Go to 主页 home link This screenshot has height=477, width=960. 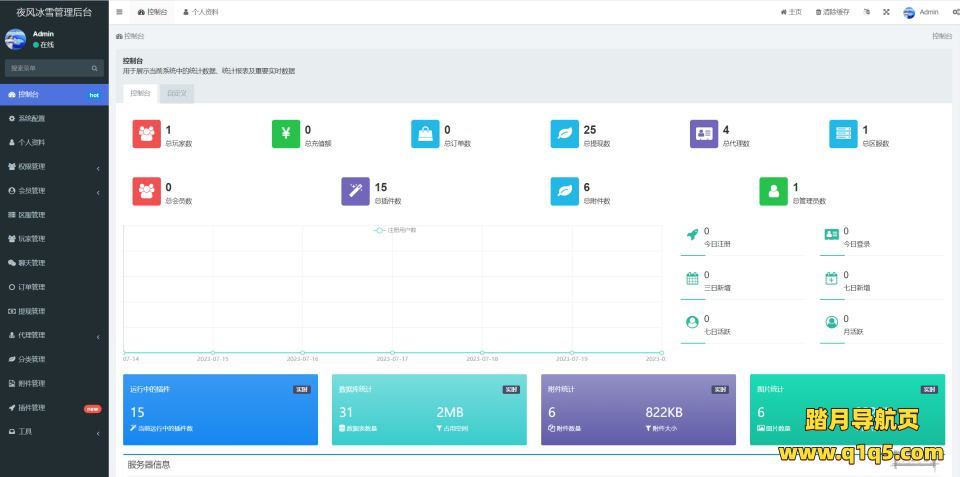[x=791, y=12]
